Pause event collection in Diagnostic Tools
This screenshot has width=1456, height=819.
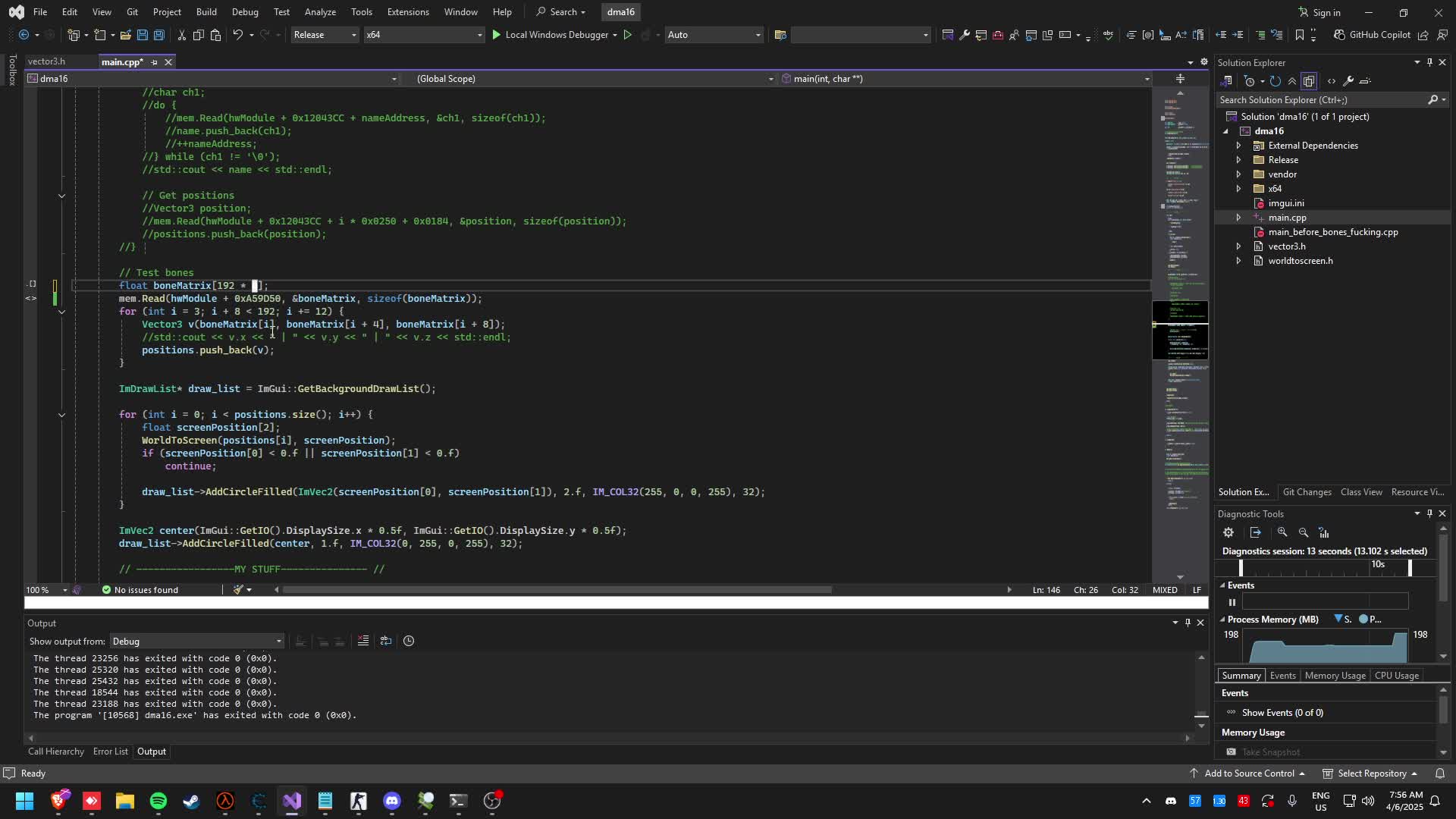[1232, 602]
